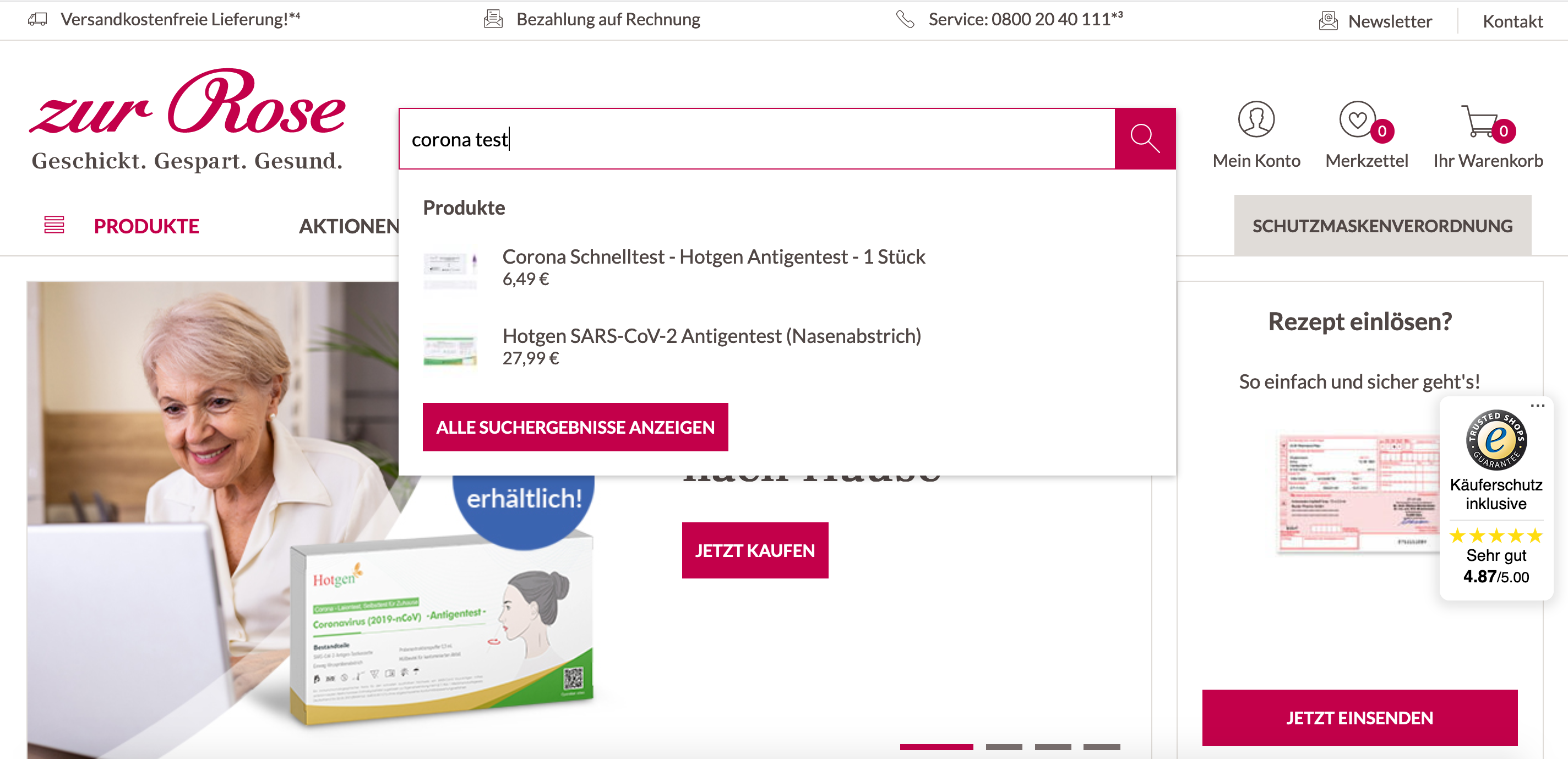Viewport: 1568px width, 759px height.
Task: Open Mein Konto user icon
Action: click(x=1256, y=119)
